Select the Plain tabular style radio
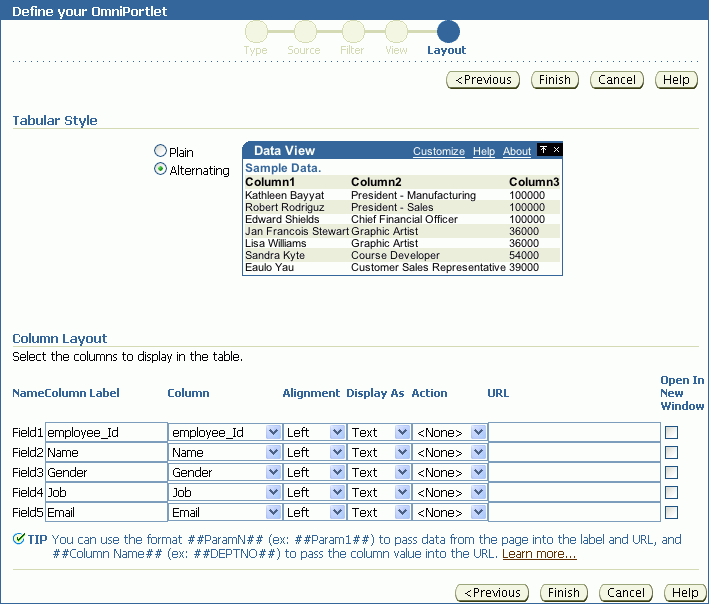 (160, 151)
